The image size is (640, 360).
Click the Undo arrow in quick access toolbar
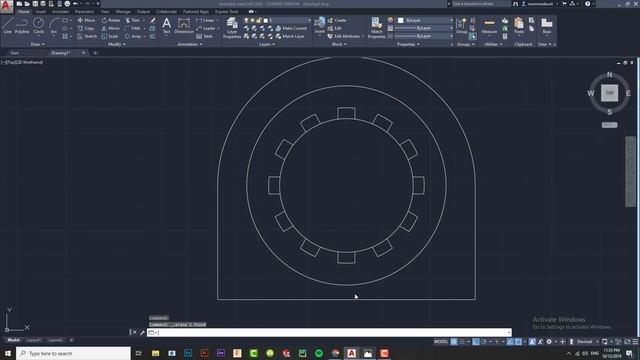point(76,4)
